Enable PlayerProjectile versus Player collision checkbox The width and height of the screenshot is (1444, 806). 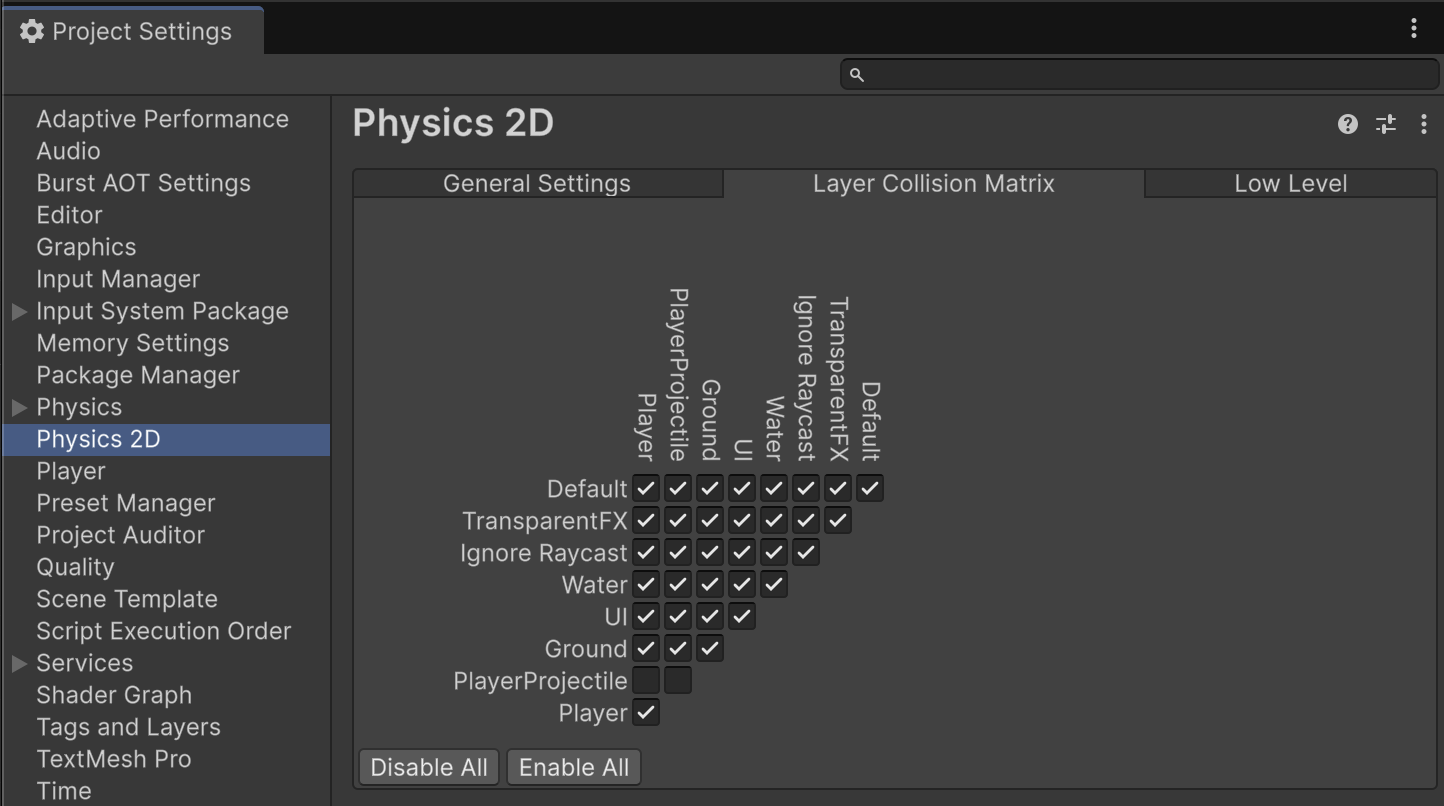click(x=646, y=681)
